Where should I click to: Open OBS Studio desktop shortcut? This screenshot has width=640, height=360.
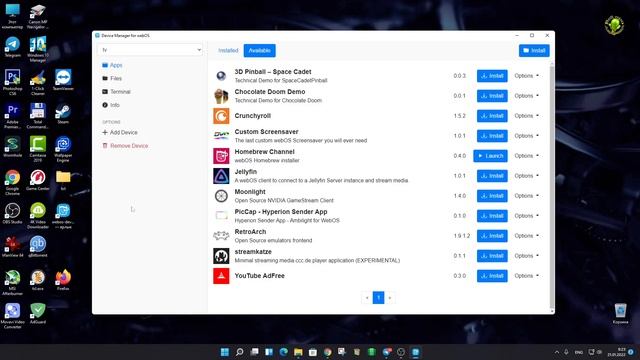tap(13, 214)
